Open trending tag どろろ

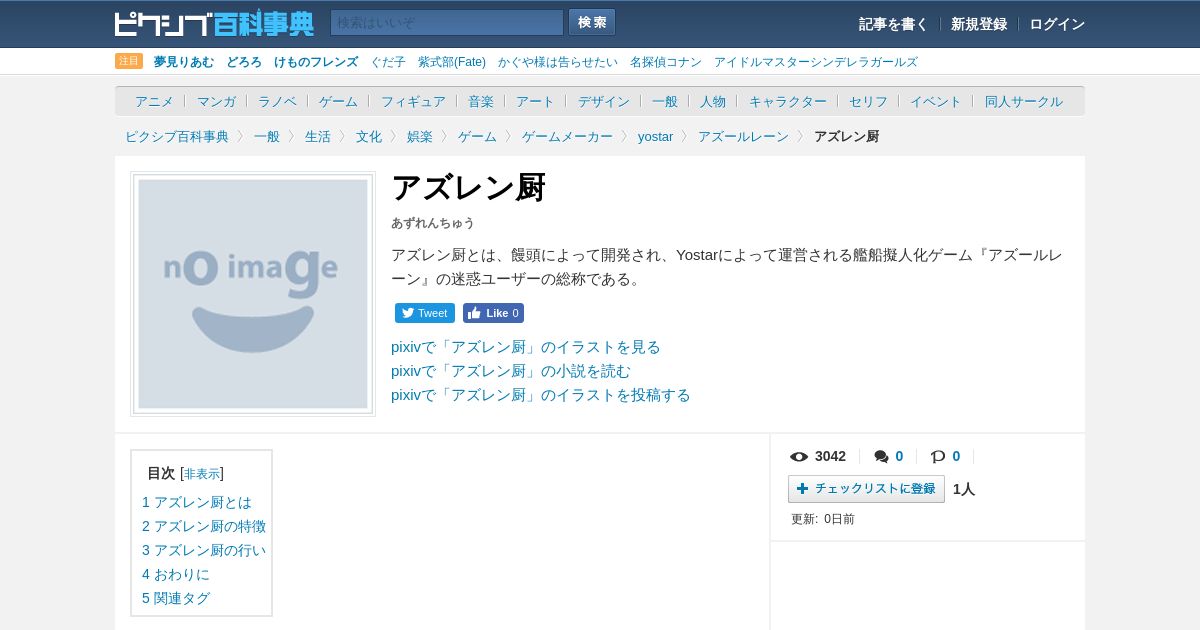point(244,62)
